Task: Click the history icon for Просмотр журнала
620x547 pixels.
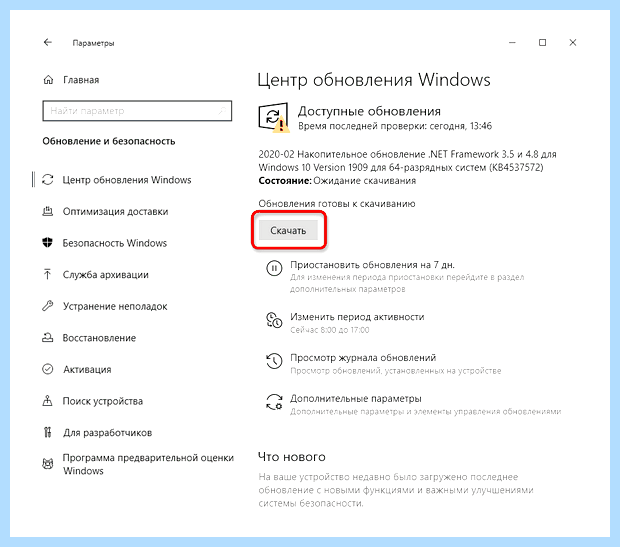Action: tap(274, 361)
